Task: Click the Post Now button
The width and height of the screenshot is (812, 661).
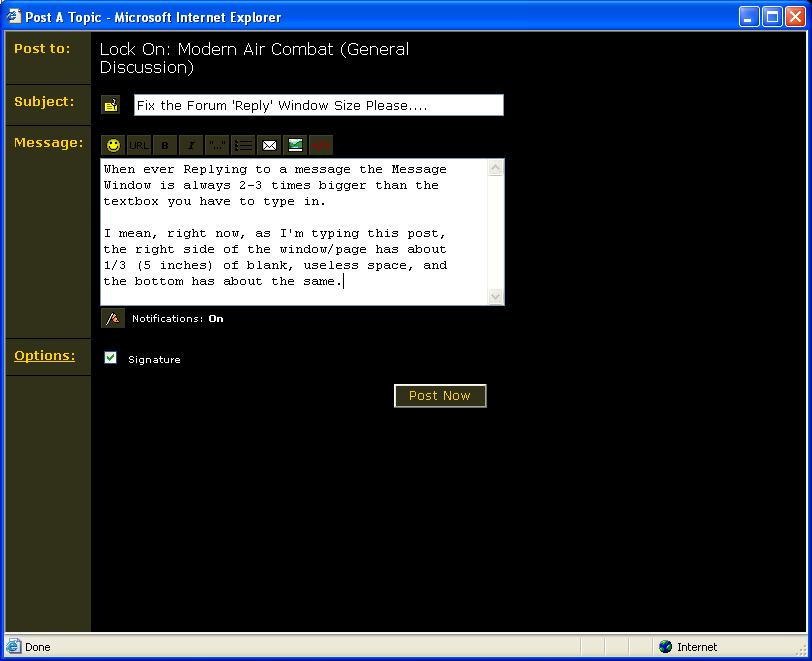Action: [440, 396]
